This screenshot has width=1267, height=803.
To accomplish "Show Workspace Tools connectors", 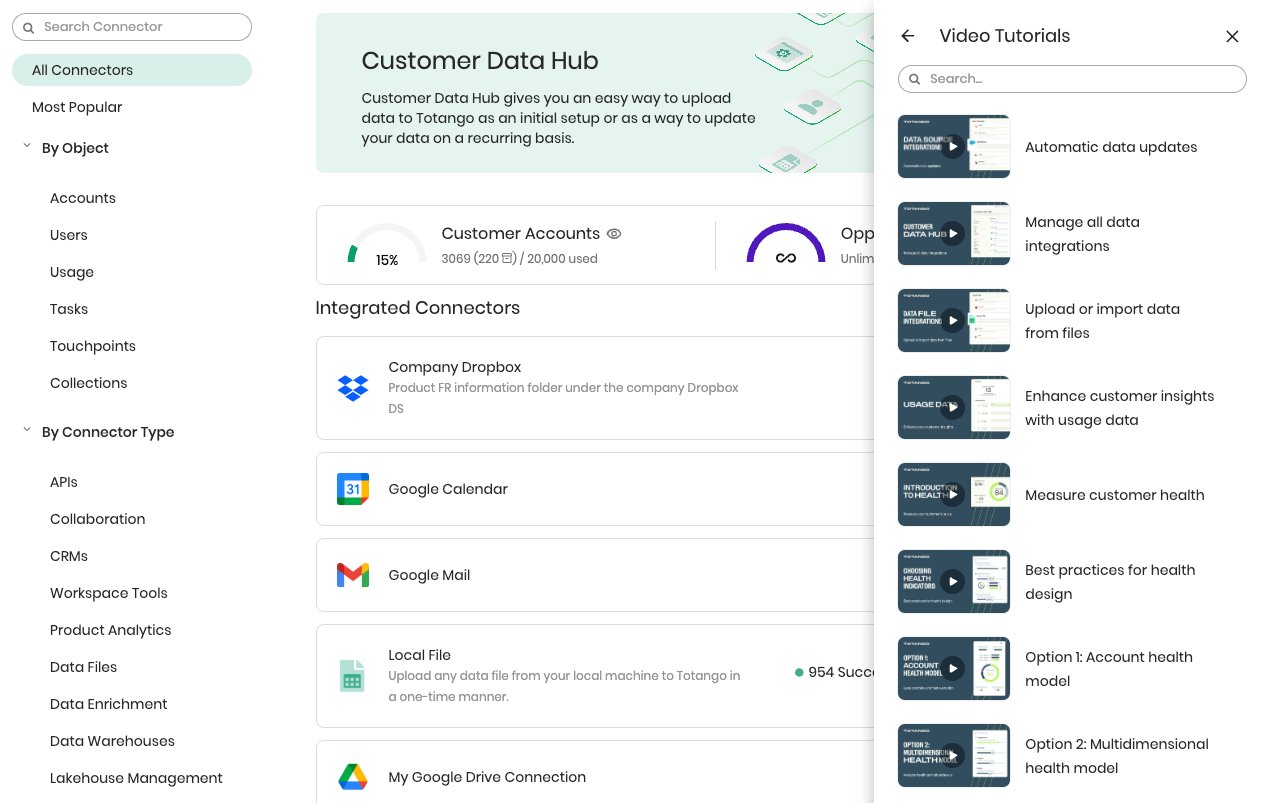I will pos(109,593).
